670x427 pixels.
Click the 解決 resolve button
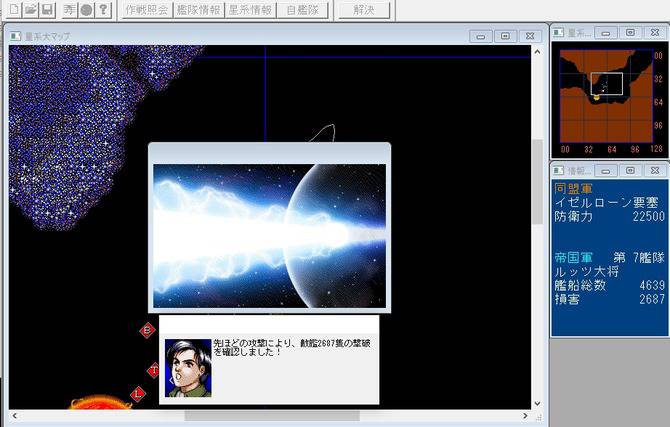point(364,10)
